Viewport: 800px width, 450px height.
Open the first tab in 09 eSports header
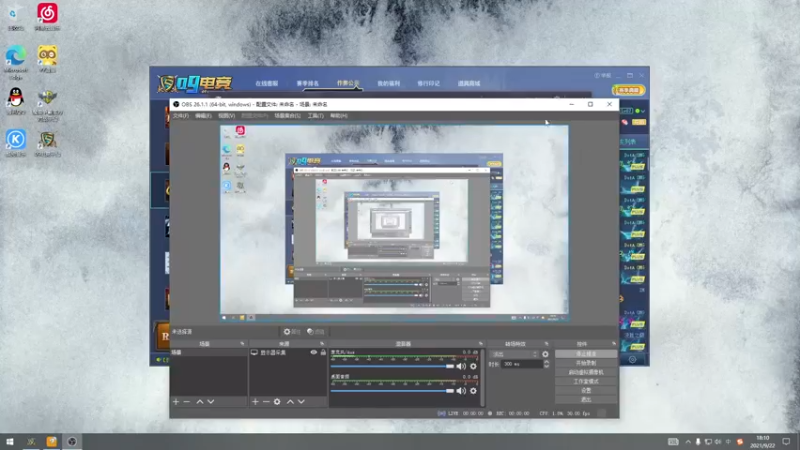[x=266, y=83]
